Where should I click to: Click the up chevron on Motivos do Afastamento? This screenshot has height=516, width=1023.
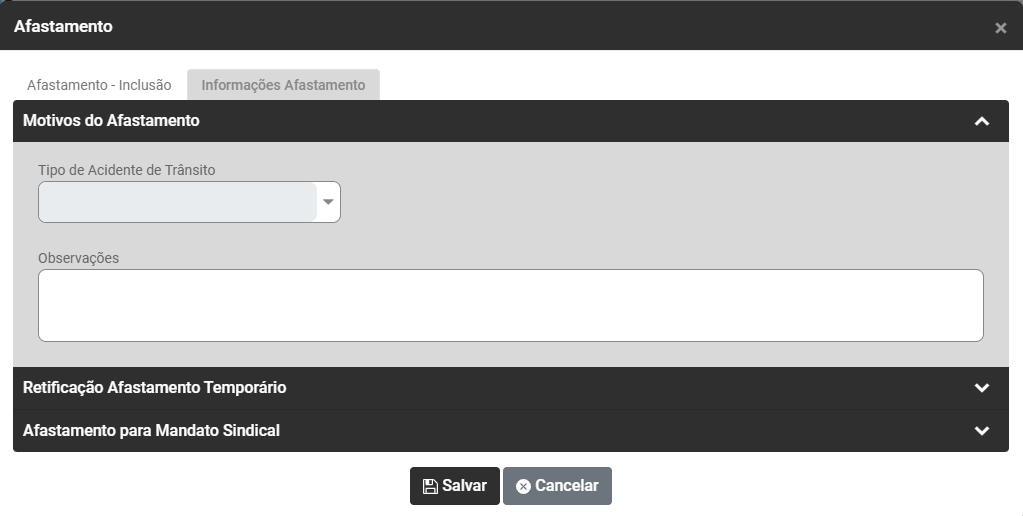pyautogui.click(x=981, y=121)
